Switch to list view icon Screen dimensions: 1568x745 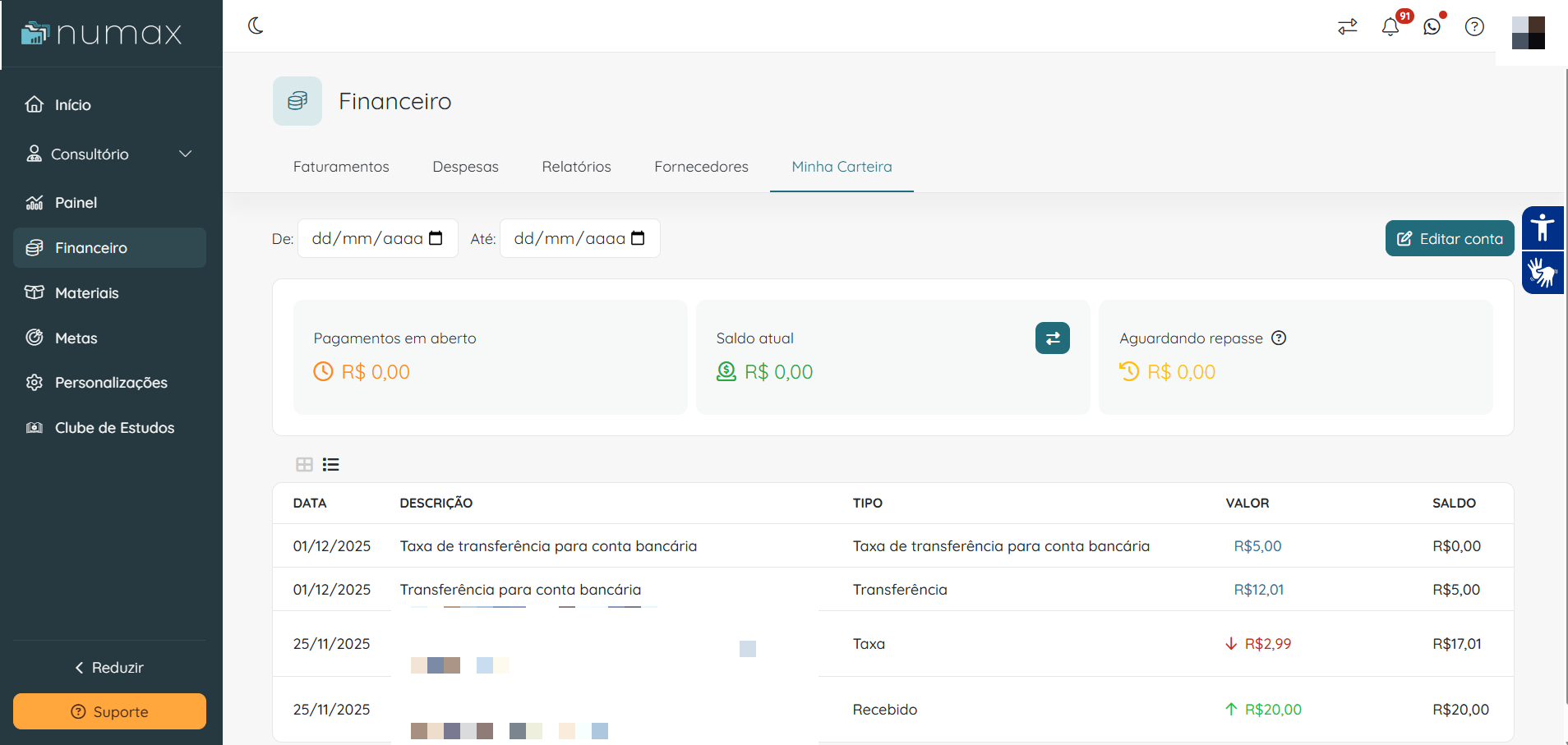tap(331, 465)
